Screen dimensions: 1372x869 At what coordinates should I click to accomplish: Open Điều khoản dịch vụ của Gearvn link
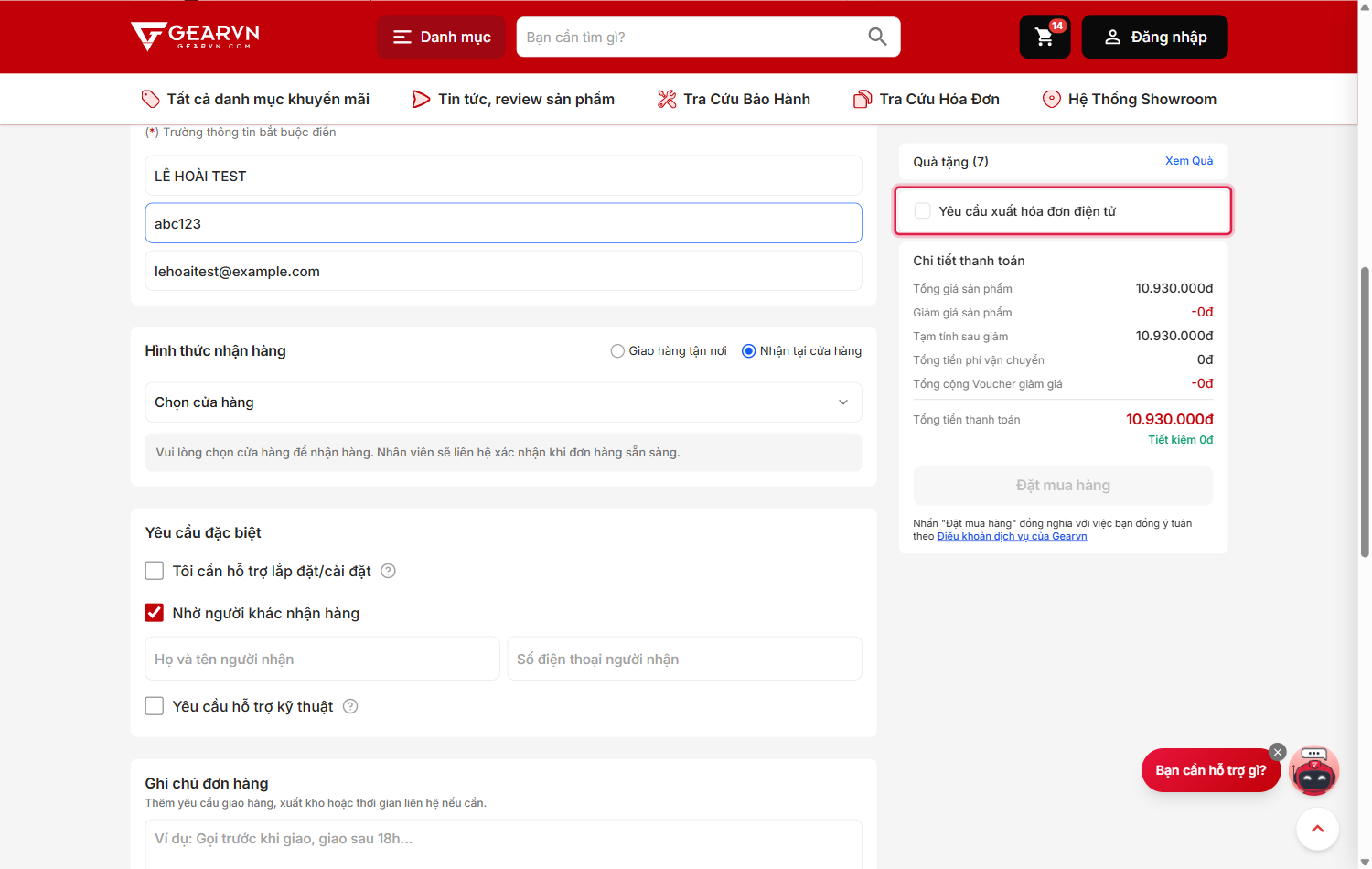coord(1012,537)
